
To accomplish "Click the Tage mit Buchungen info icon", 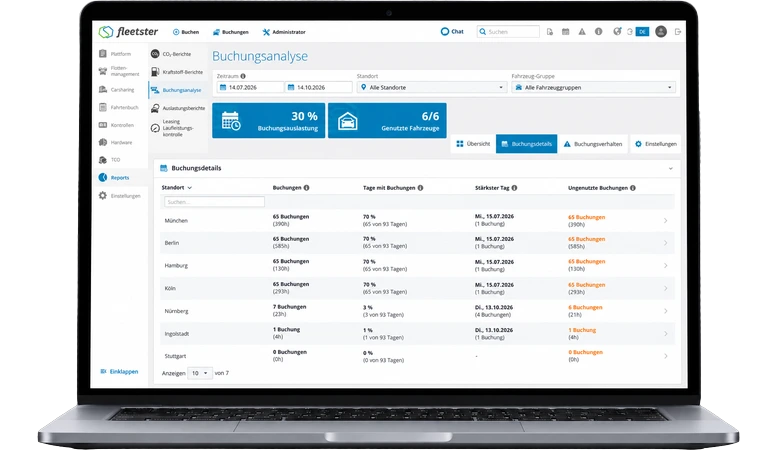I will [420, 188].
